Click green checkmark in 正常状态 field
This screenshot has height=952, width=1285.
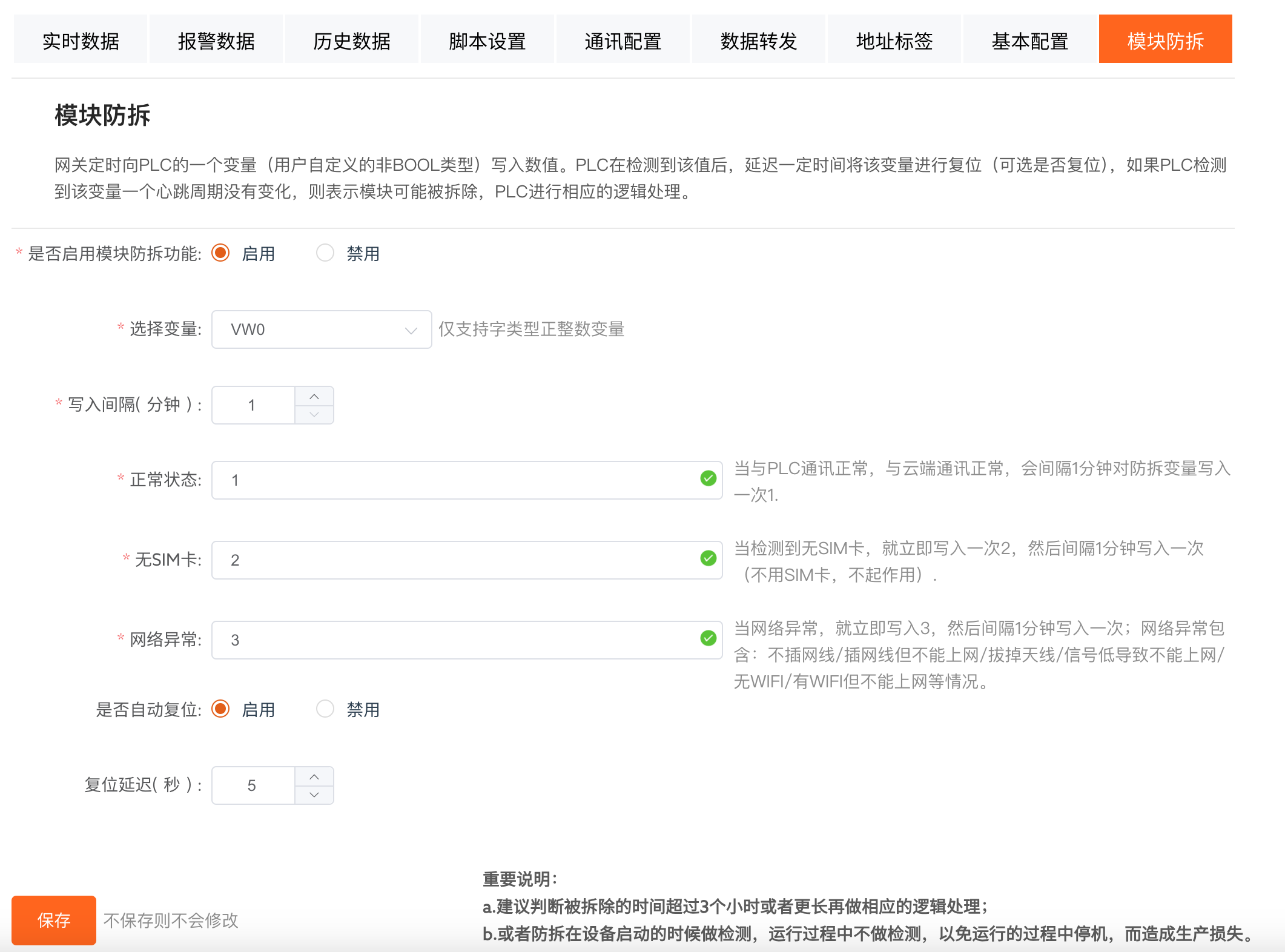tap(708, 478)
